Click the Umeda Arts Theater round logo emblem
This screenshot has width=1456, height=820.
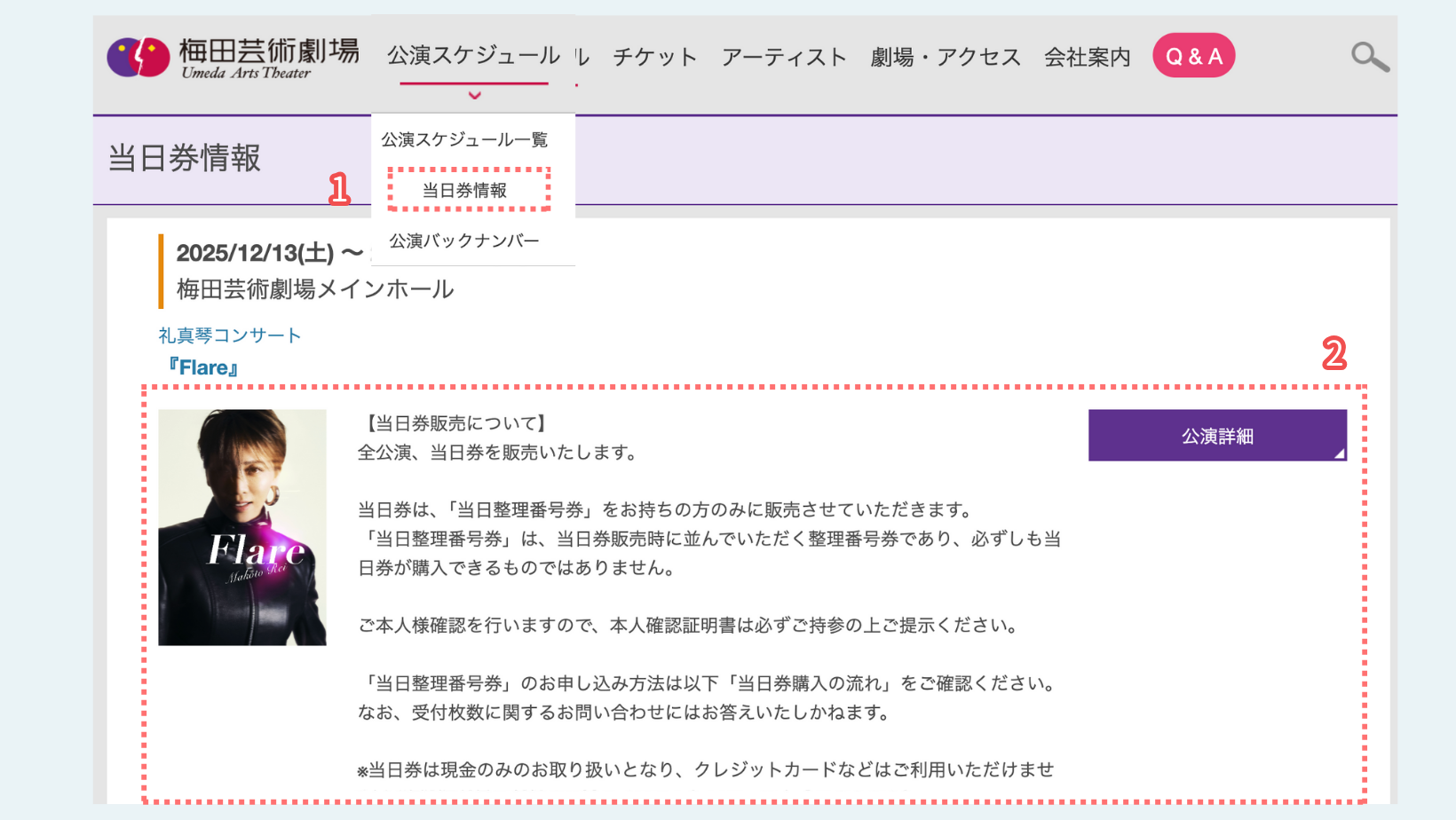point(138,58)
